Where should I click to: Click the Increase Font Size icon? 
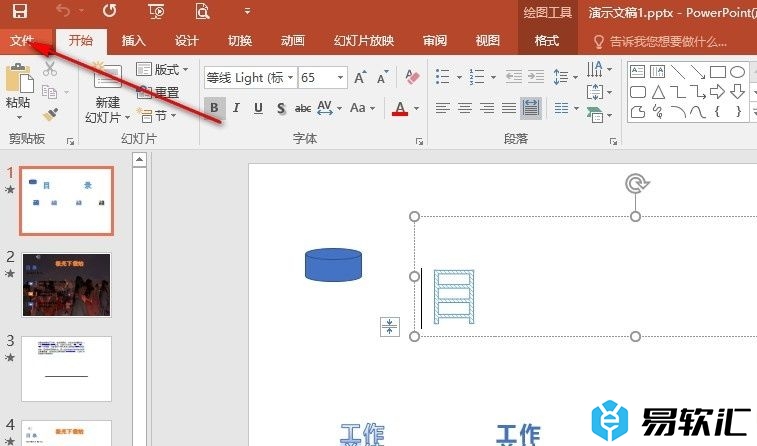360,77
